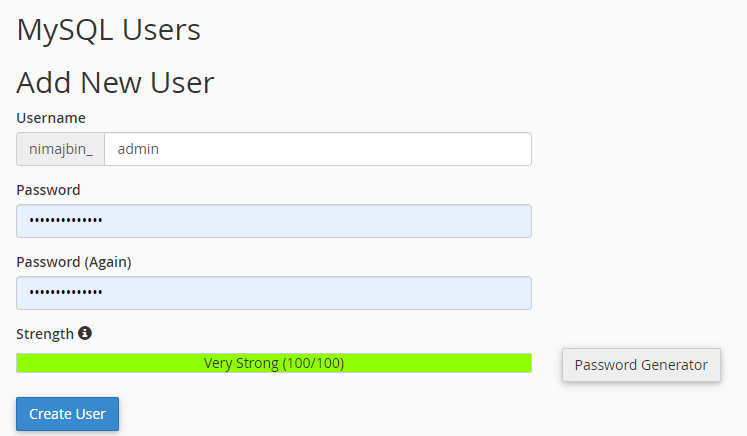The width and height of the screenshot is (747, 436).
Task: Focus the Password (Again) field
Action: pyautogui.click(x=274, y=293)
